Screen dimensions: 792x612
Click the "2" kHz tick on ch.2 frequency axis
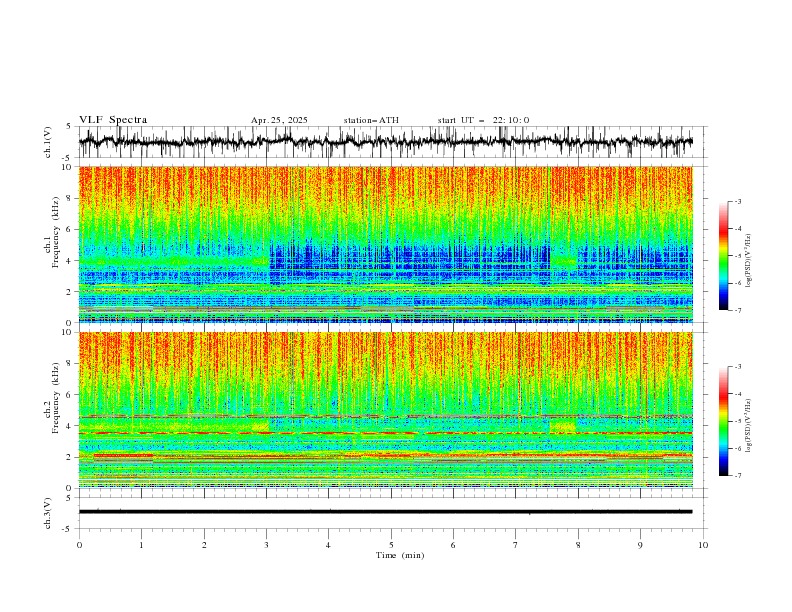71,457
